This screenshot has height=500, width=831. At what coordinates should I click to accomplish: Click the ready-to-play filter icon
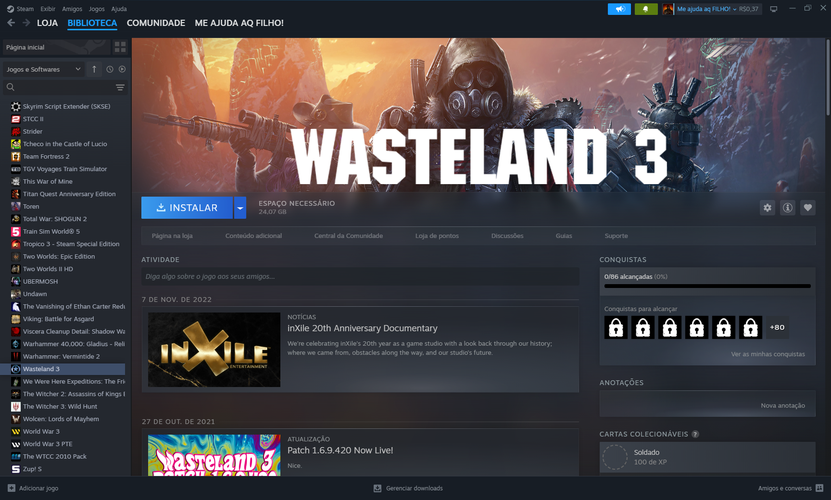coord(122,69)
